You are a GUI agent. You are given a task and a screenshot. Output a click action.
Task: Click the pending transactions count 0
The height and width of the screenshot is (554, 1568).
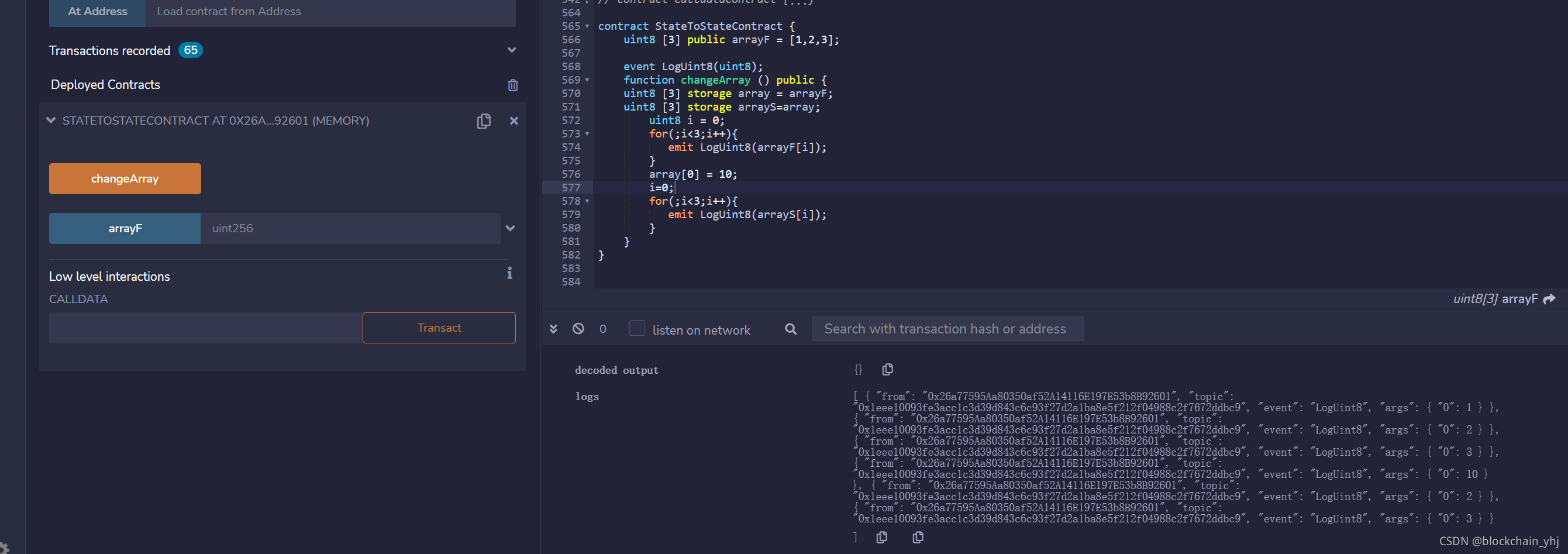[x=602, y=329]
